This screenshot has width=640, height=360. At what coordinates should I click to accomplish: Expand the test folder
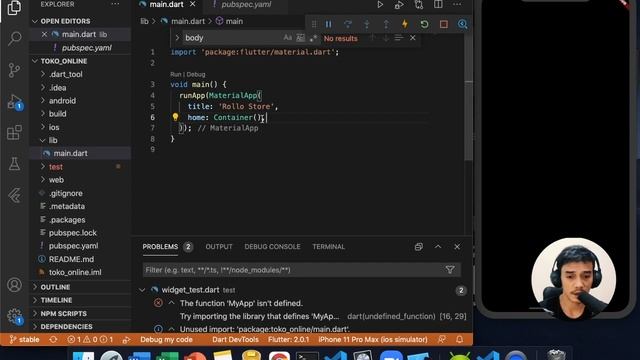56,167
